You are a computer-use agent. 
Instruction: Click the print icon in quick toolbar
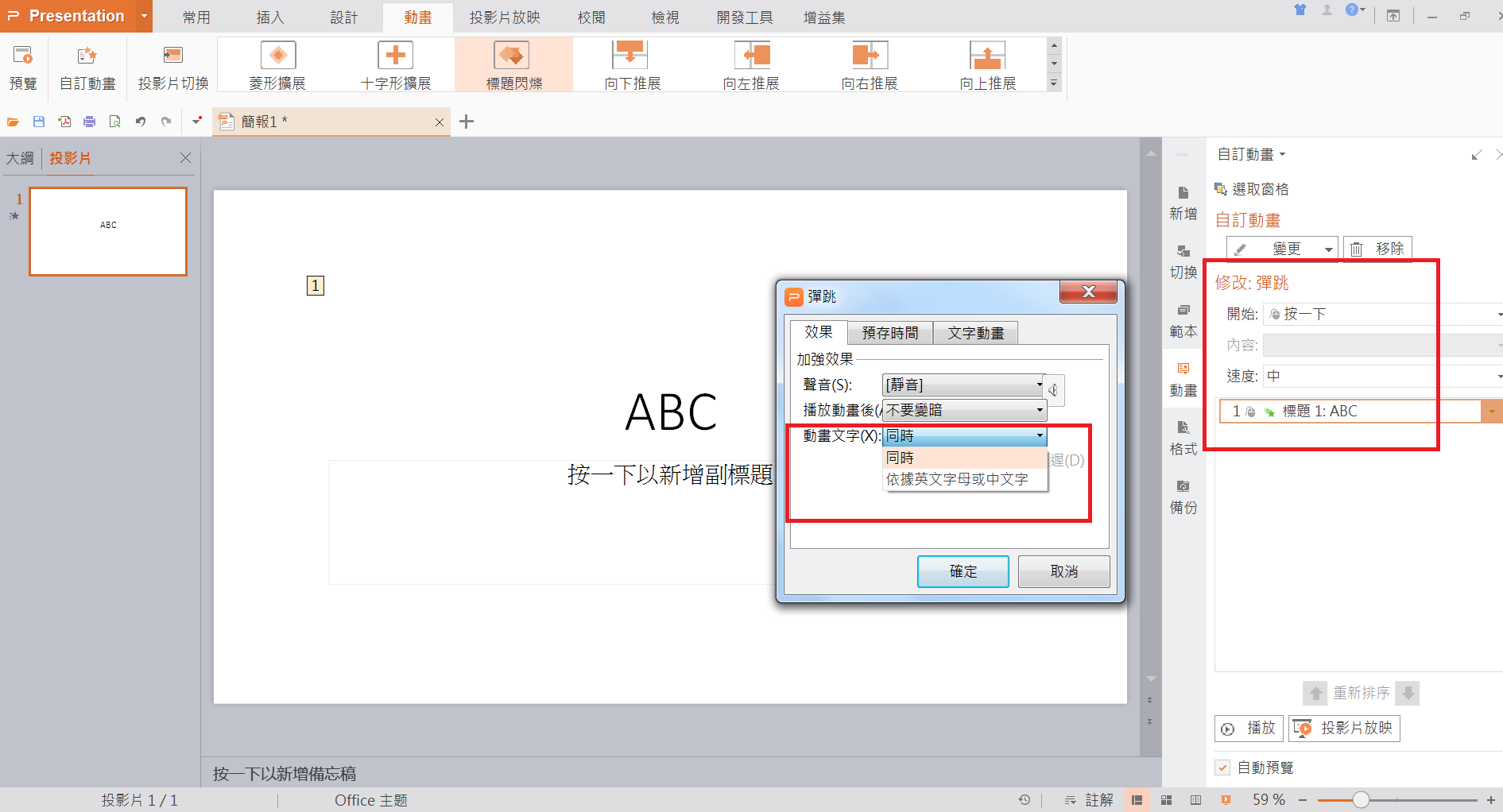89,122
